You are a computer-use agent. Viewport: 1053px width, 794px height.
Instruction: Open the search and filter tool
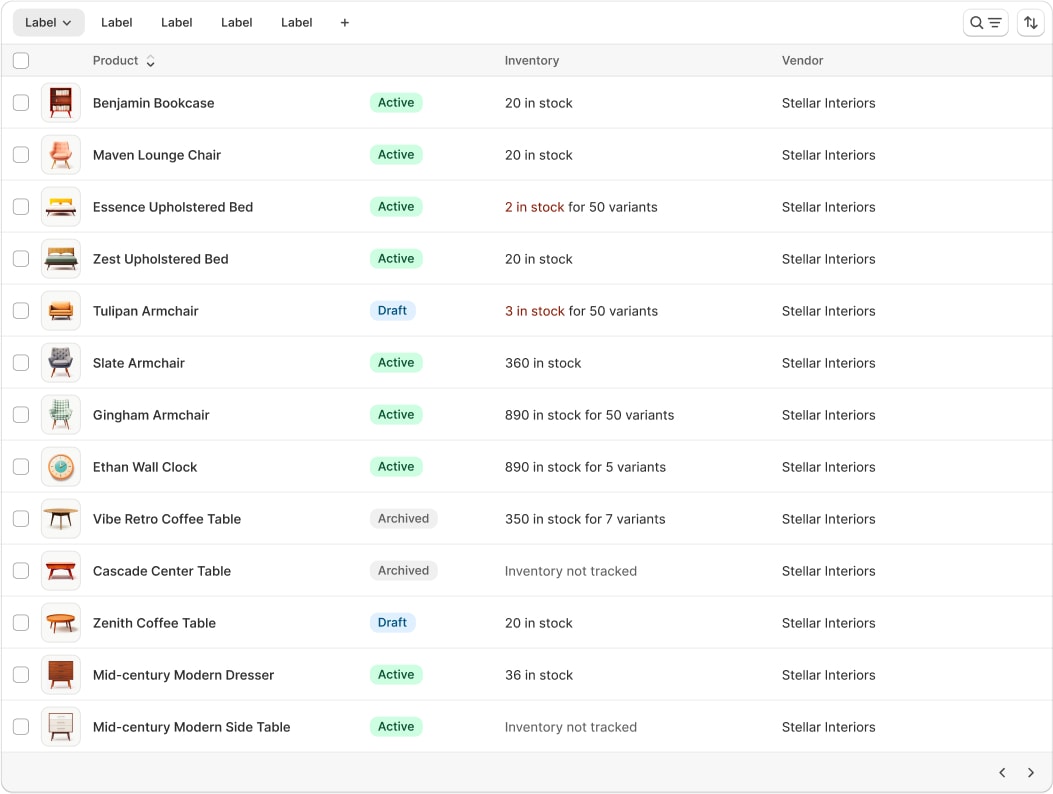tap(985, 23)
